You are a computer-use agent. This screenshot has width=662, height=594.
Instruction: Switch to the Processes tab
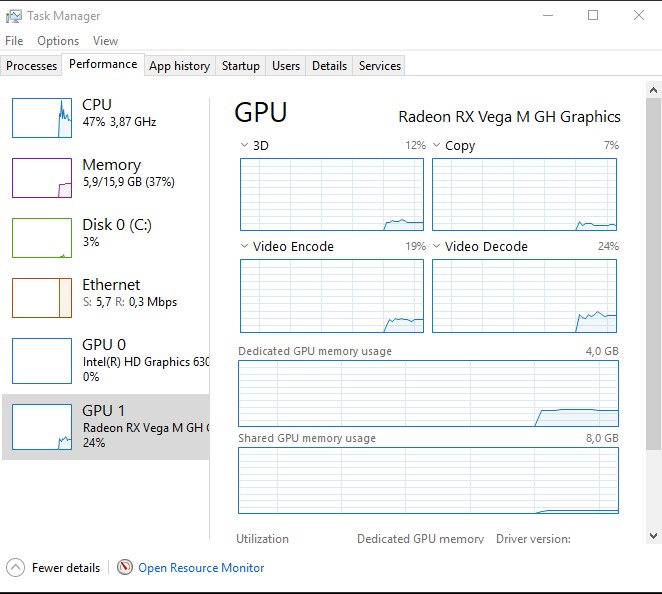tap(31, 66)
